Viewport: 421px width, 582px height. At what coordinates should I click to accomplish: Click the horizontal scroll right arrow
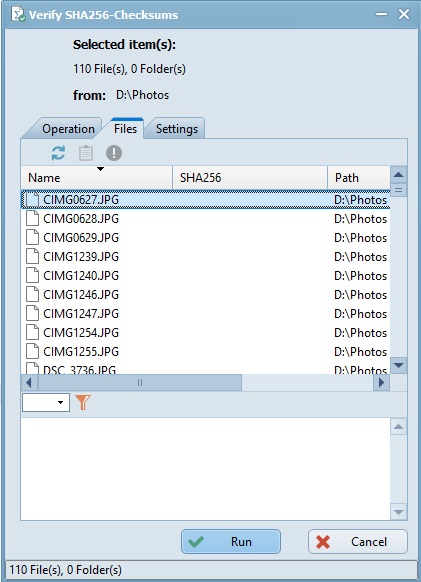[x=381, y=382]
